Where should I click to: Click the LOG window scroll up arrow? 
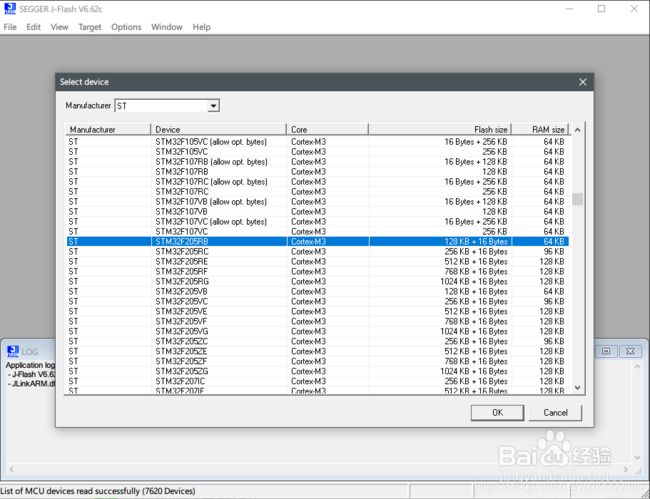click(637, 367)
